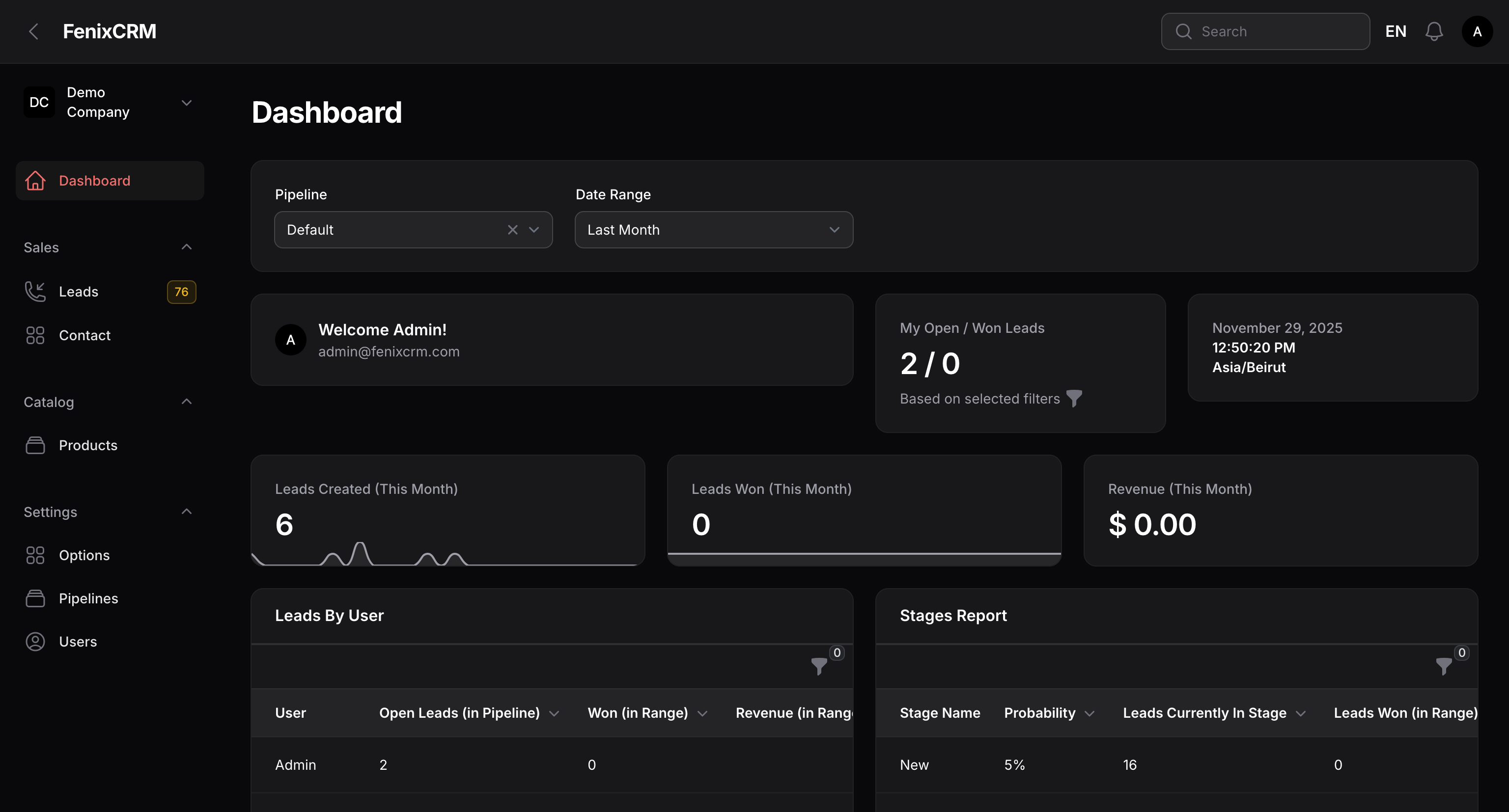Open the Stages Report filter funnel
This screenshot has width=1509, height=812.
tap(1444, 666)
